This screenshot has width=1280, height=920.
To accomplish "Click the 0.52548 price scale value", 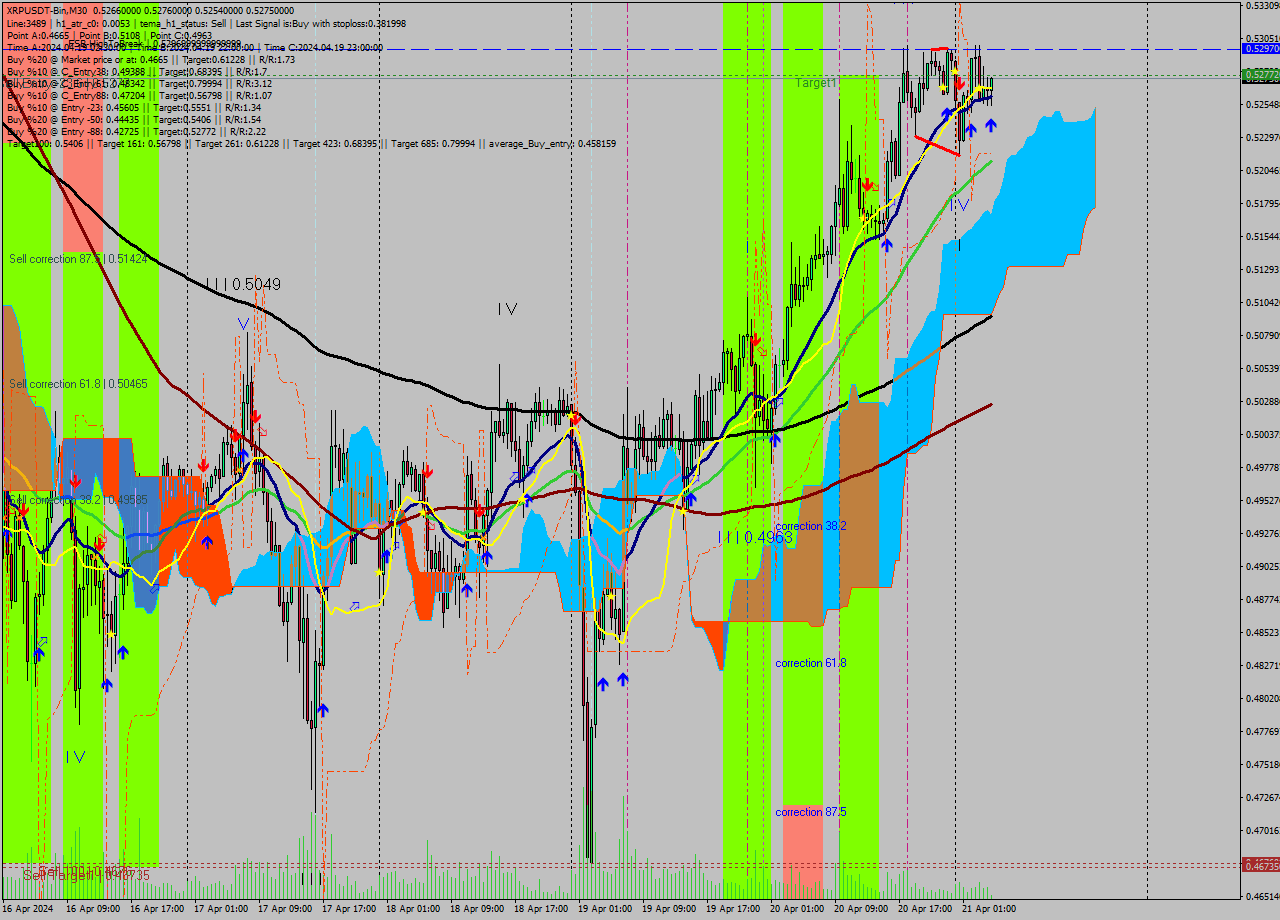I will [1262, 104].
